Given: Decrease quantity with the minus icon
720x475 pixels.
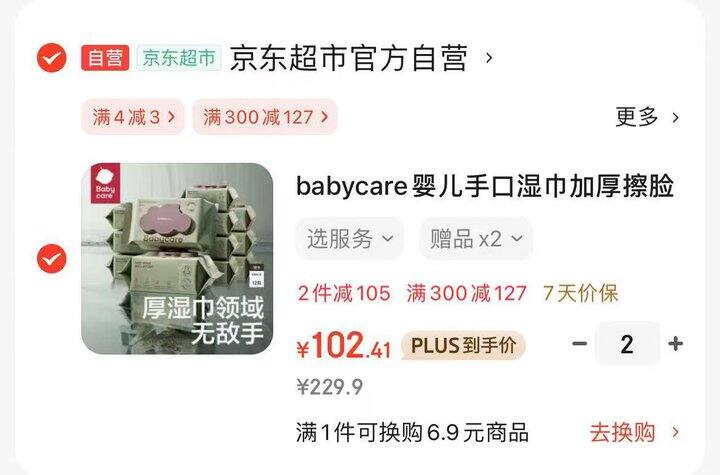Looking at the screenshot, I should tap(579, 343).
